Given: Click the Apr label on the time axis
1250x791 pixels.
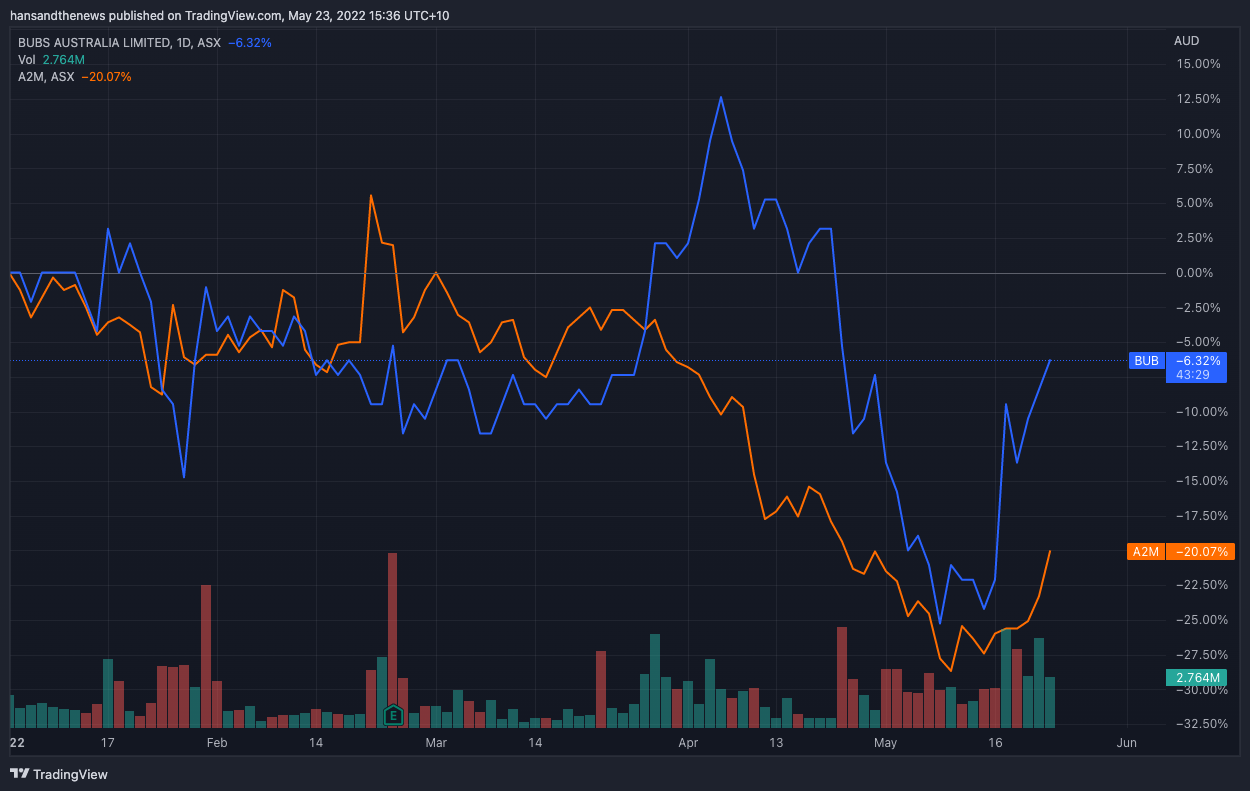Looking at the screenshot, I should (687, 743).
